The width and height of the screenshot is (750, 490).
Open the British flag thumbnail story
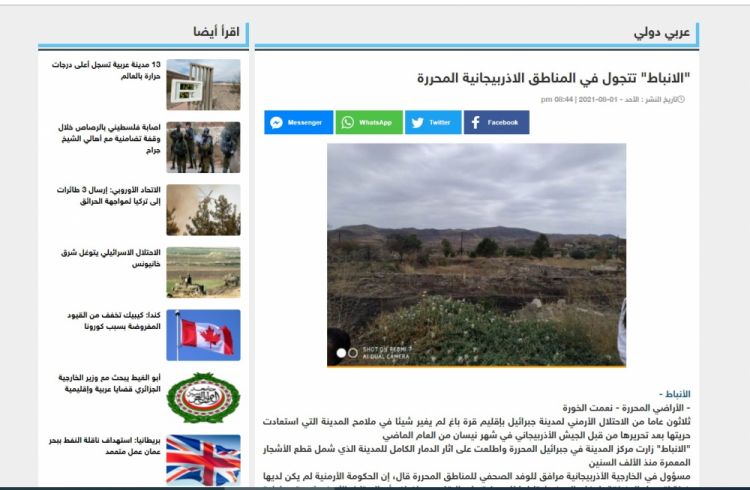click(x=203, y=459)
